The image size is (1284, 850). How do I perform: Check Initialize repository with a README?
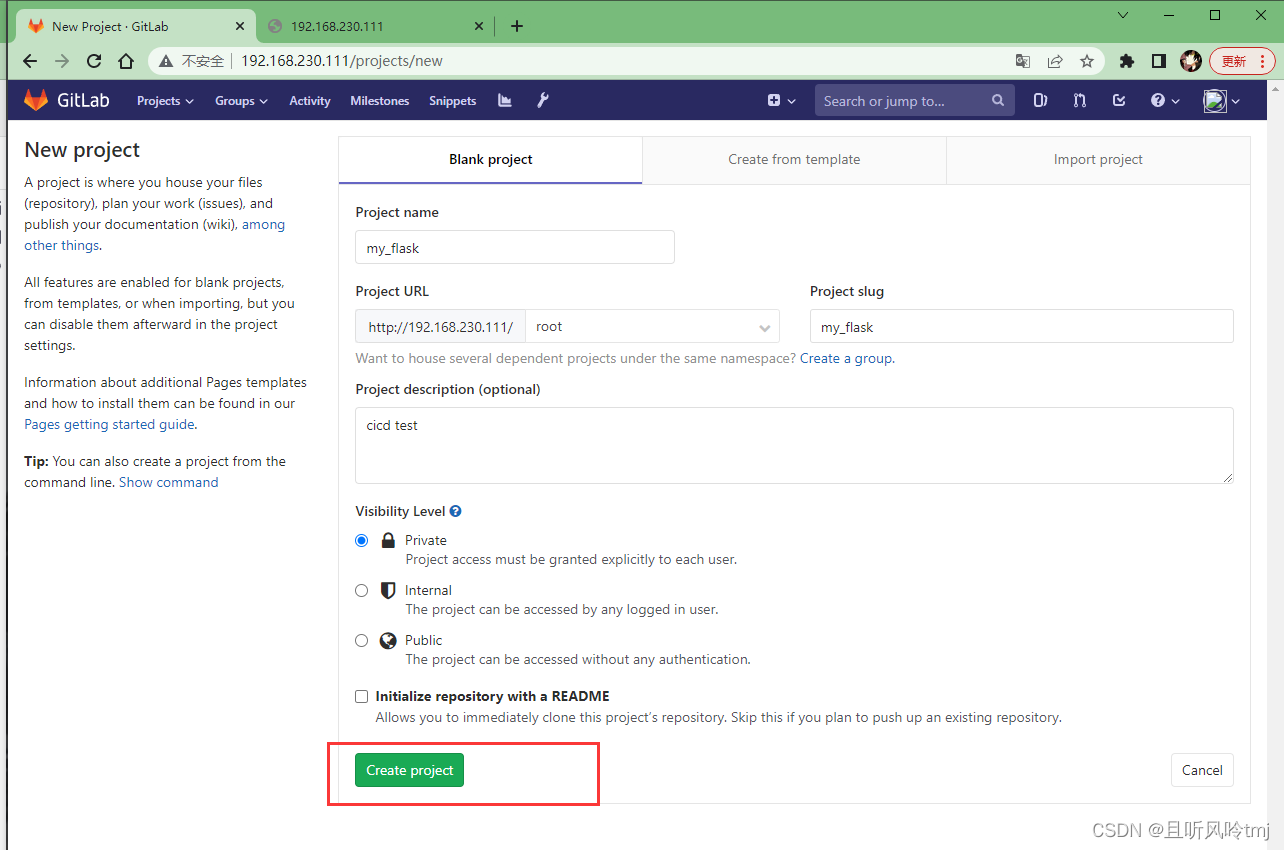362,696
